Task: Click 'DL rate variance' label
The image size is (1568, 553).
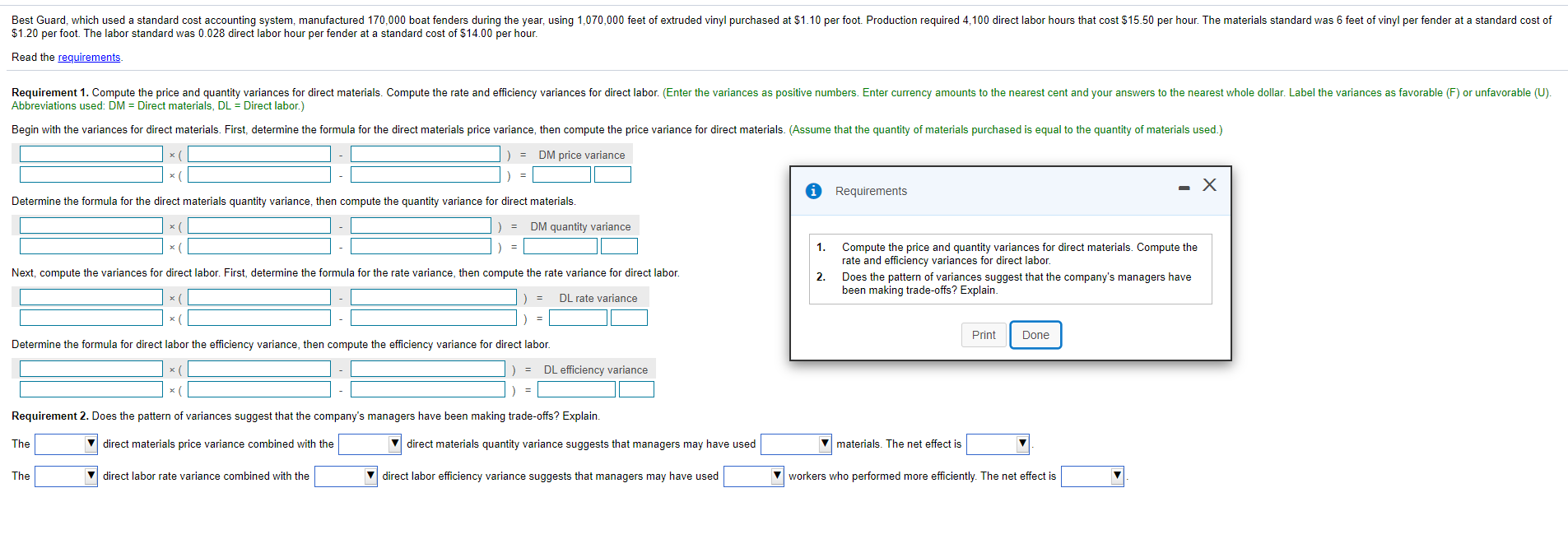Action: [598, 298]
